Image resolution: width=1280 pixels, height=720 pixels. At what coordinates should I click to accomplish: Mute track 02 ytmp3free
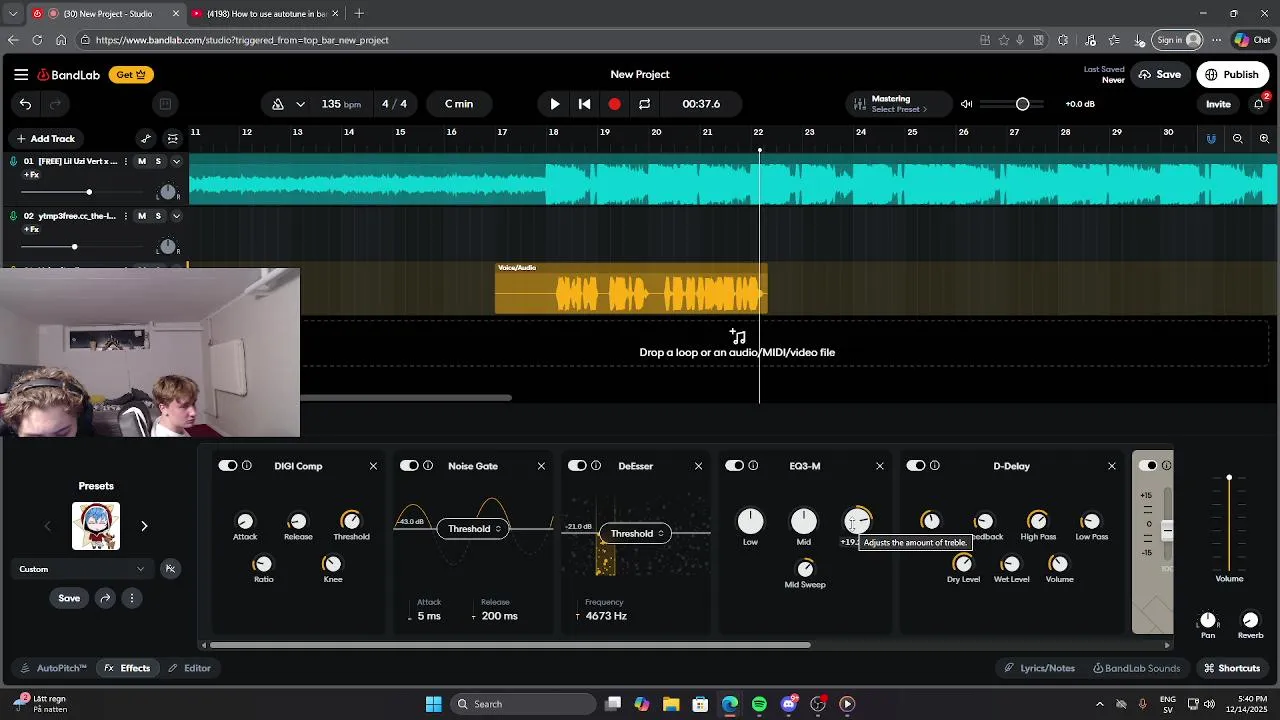click(x=142, y=216)
